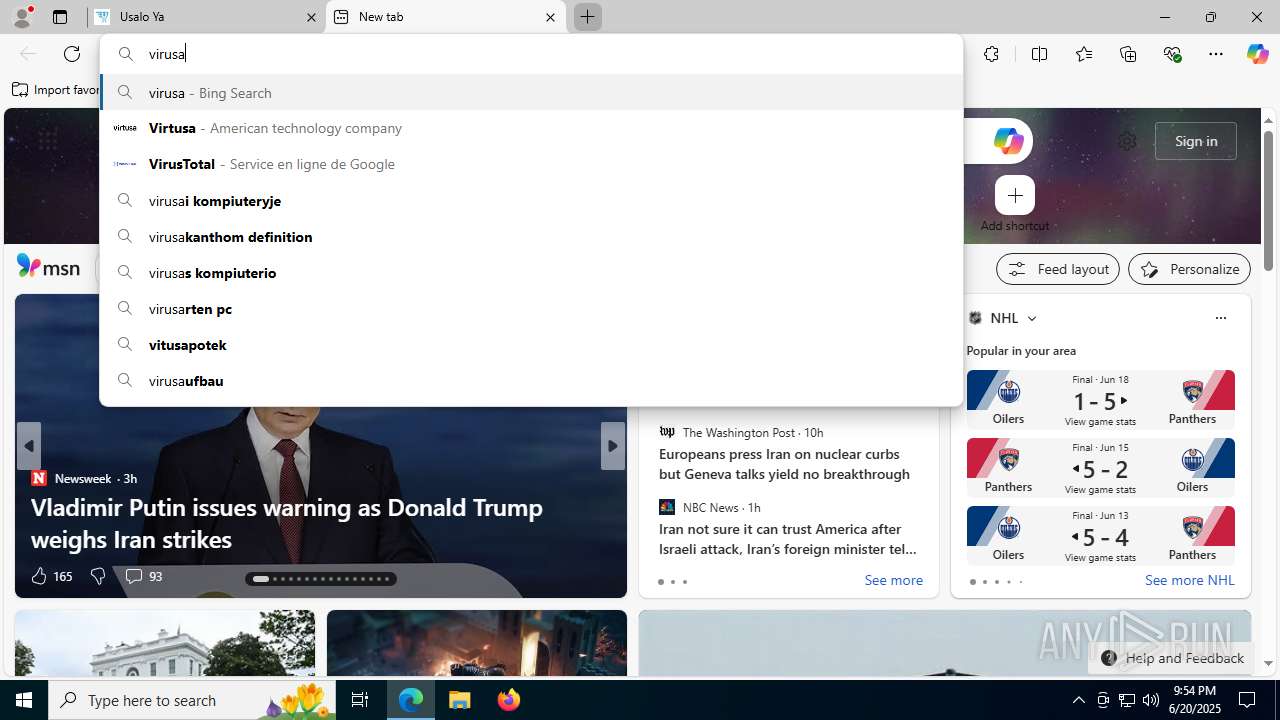The width and height of the screenshot is (1280, 720).
Task: Open the Extensions puzzle icon
Action: click(x=991, y=54)
